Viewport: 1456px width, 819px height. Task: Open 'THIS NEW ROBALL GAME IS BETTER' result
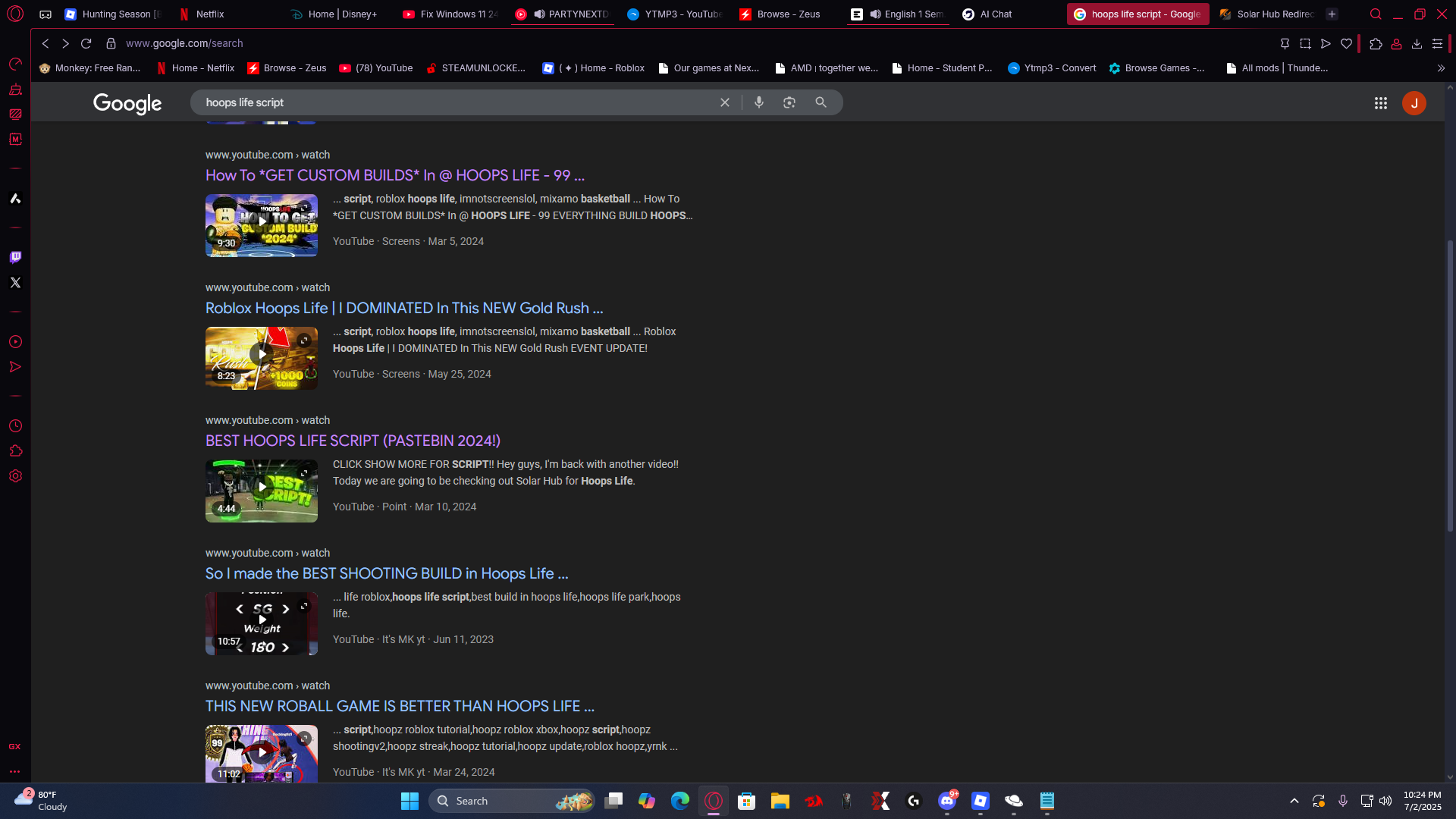pos(400,706)
